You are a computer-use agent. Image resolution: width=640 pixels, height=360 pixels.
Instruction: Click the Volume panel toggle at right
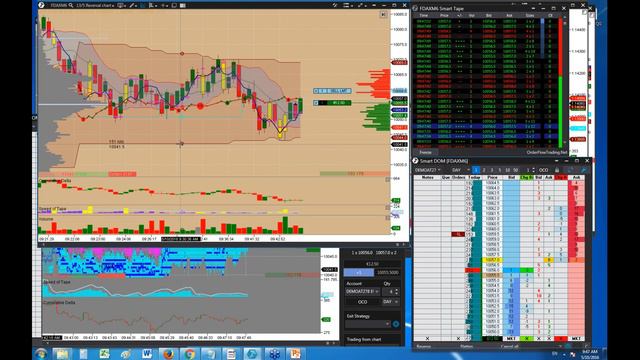pyautogui.click(x=388, y=218)
